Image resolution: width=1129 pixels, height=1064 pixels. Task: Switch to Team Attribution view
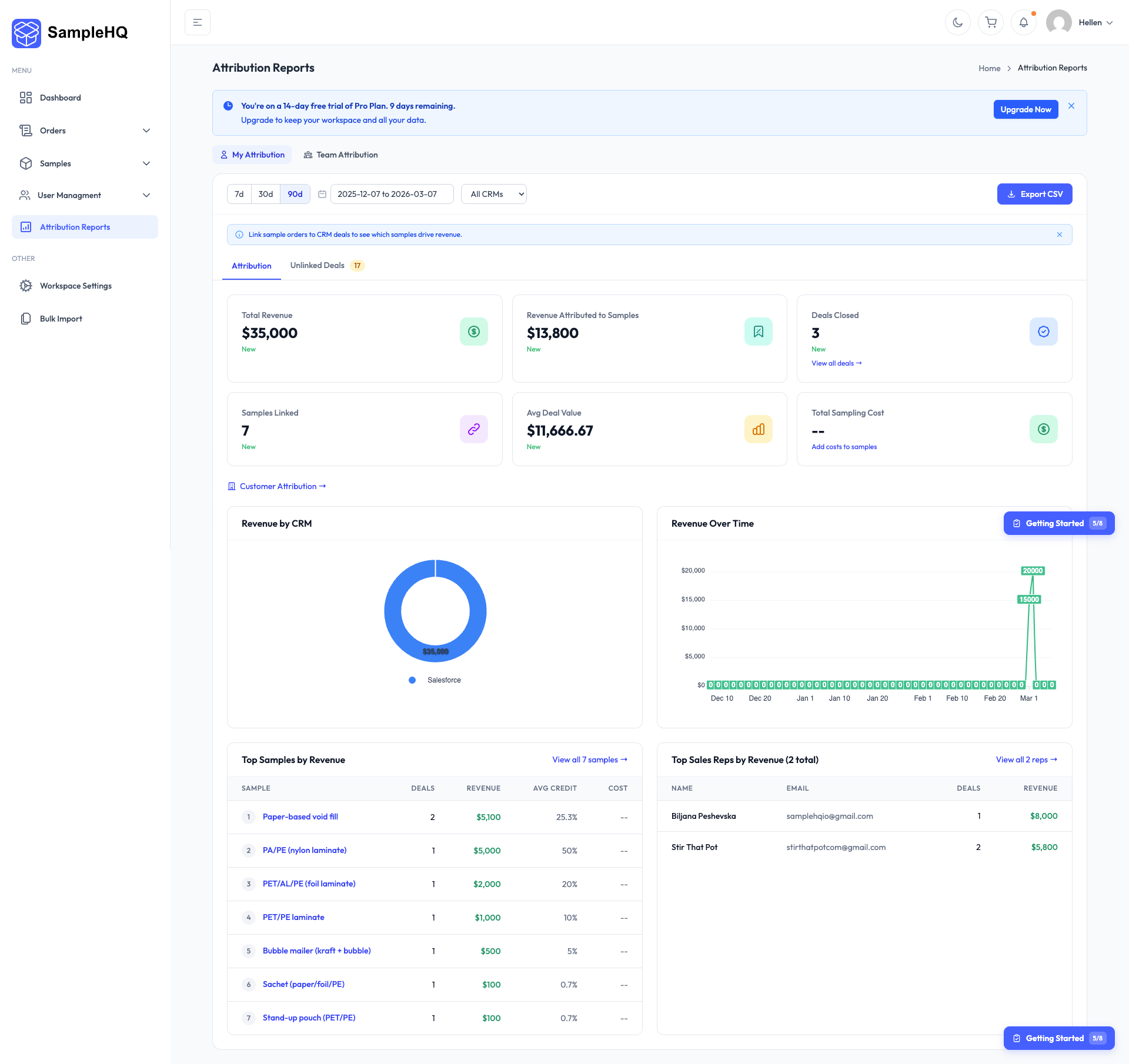(x=340, y=155)
